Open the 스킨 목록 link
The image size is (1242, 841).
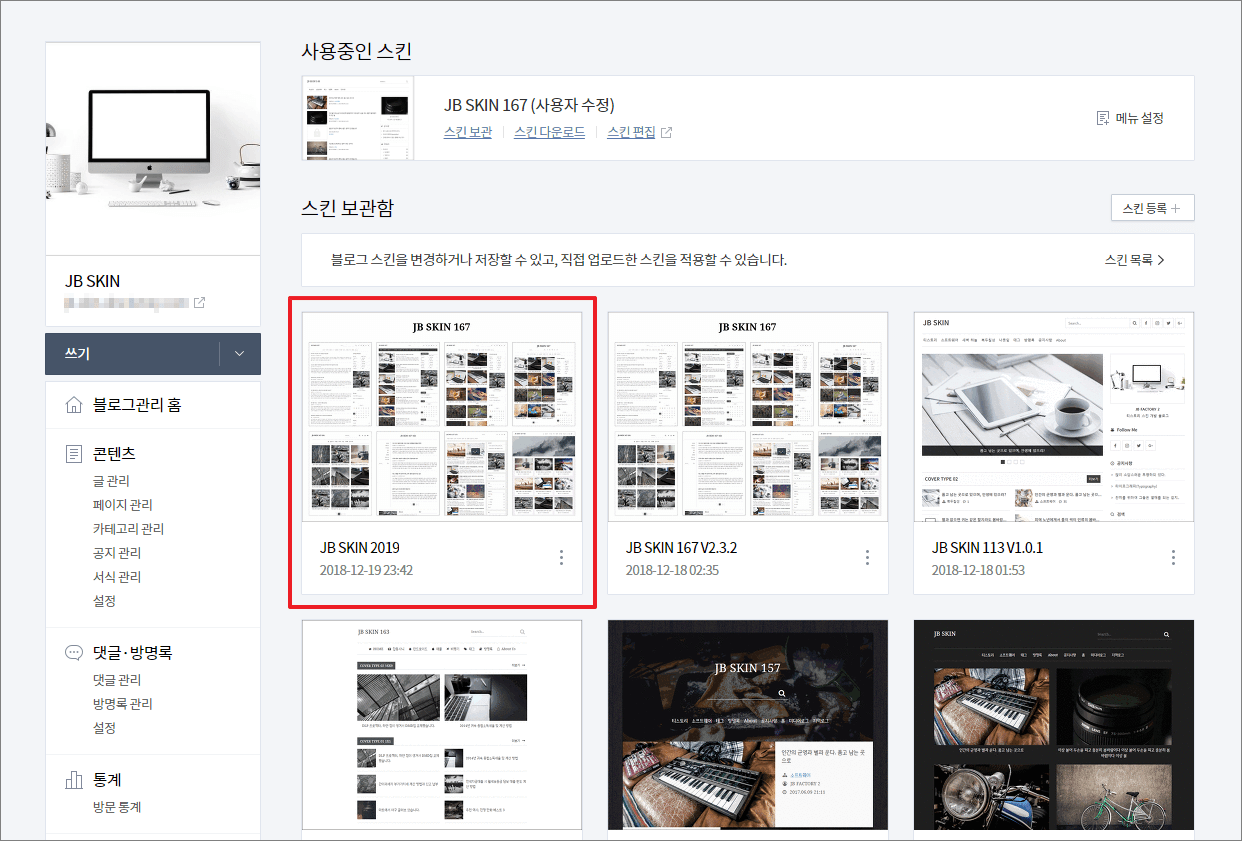coord(1134,260)
